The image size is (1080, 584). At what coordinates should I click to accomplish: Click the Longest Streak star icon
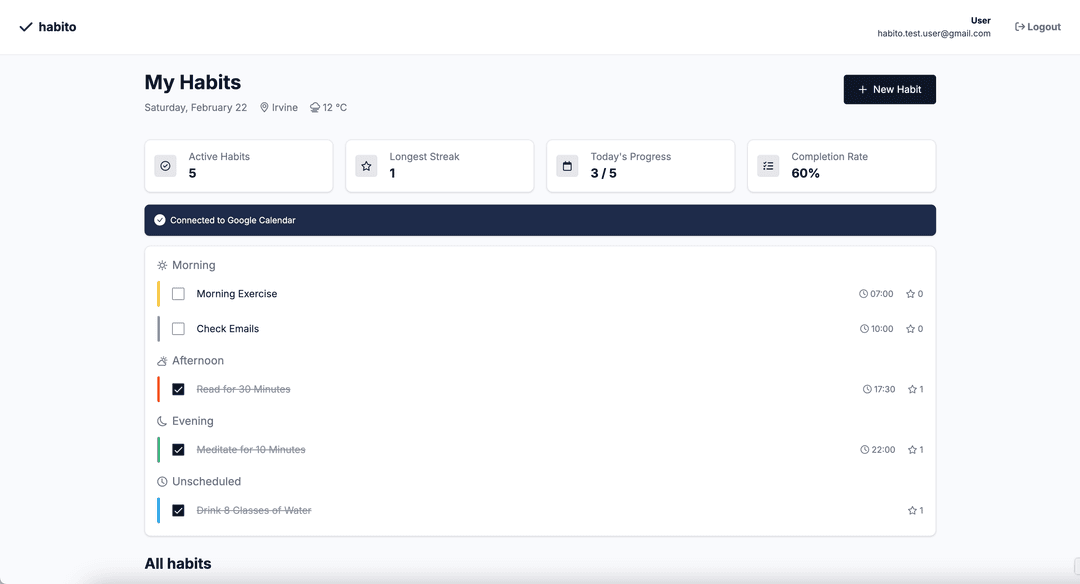pos(366,166)
